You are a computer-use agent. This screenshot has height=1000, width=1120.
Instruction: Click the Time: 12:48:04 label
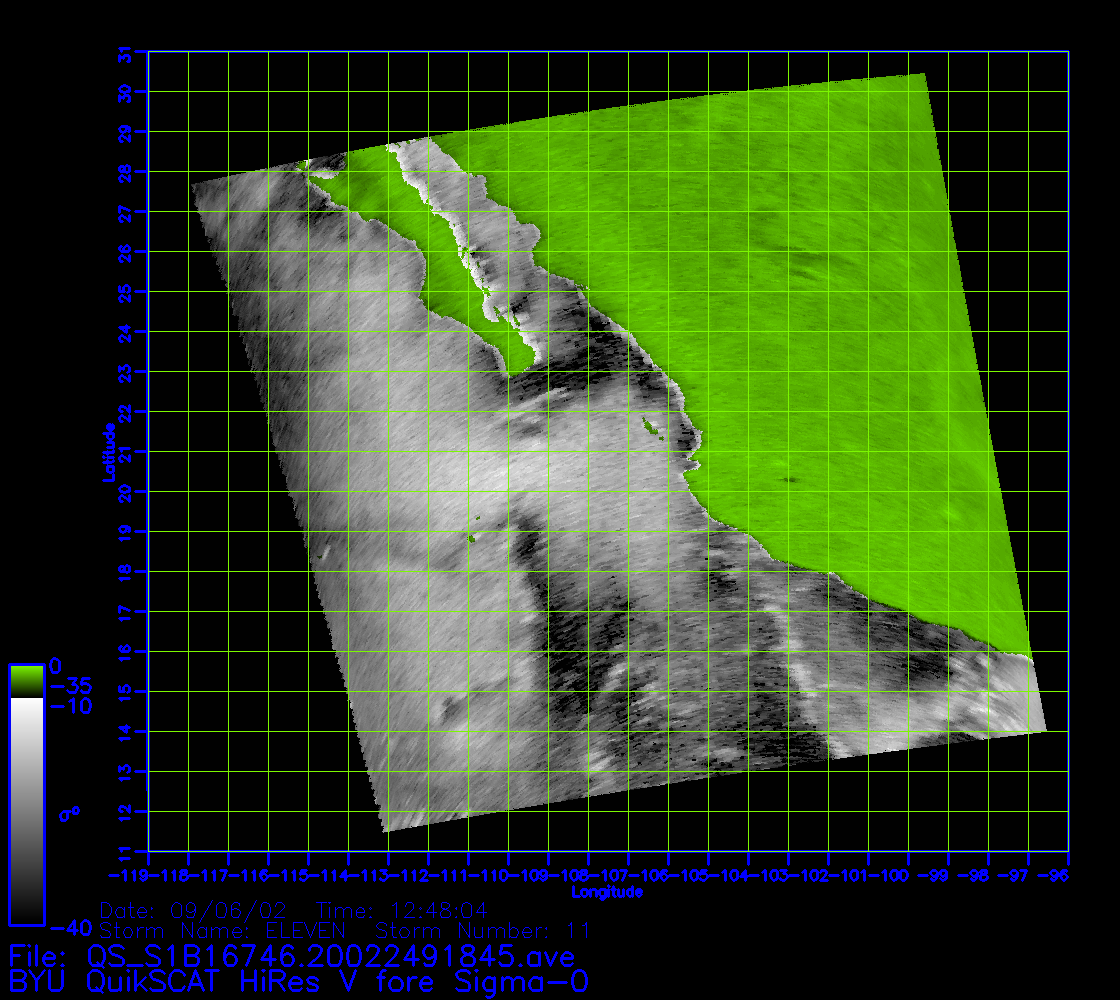(x=401, y=911)
